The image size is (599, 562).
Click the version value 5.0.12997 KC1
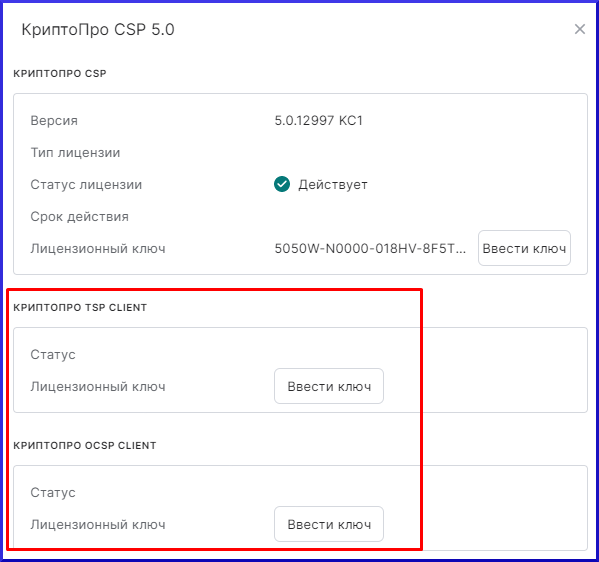(x=319, y=120)
